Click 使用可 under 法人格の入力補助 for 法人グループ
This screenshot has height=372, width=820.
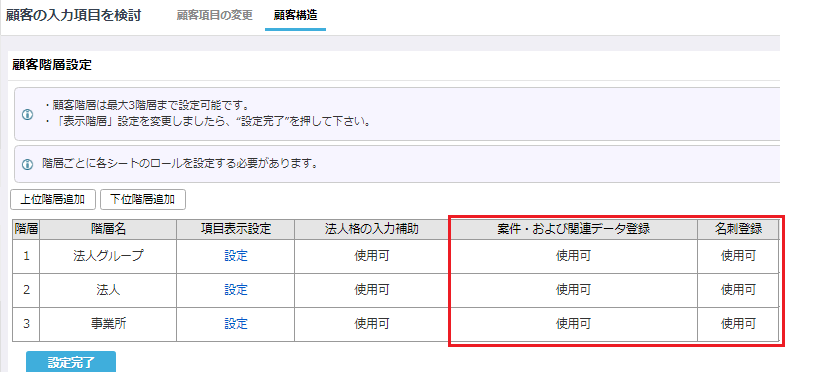(372, 256)
